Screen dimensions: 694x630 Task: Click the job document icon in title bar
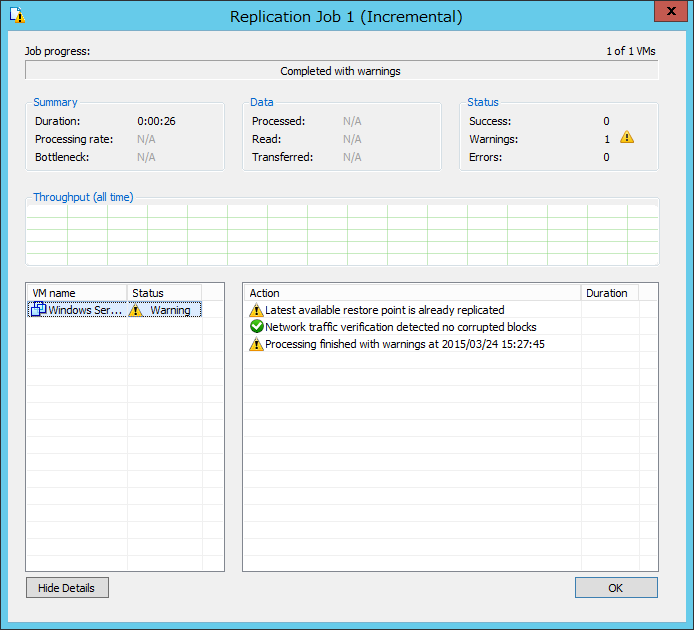[17, 15]
